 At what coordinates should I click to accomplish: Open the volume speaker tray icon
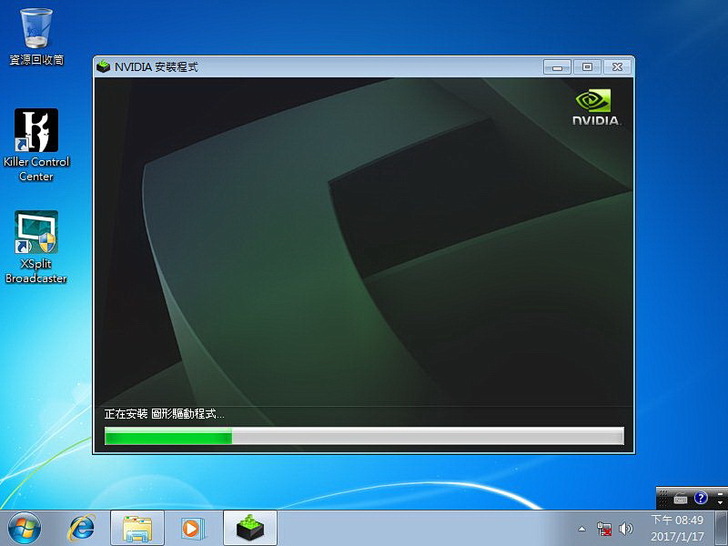[626, 529]
